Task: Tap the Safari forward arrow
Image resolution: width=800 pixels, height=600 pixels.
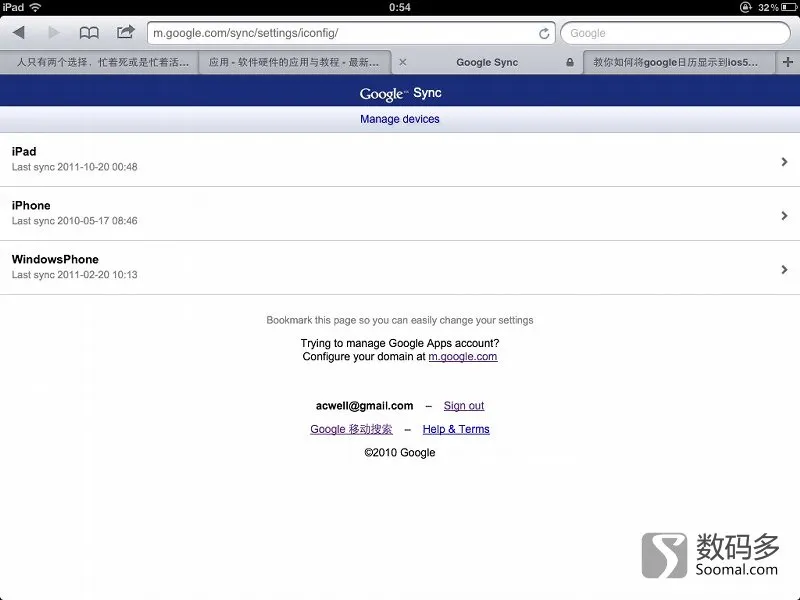Action: click(x=54, y=33)
